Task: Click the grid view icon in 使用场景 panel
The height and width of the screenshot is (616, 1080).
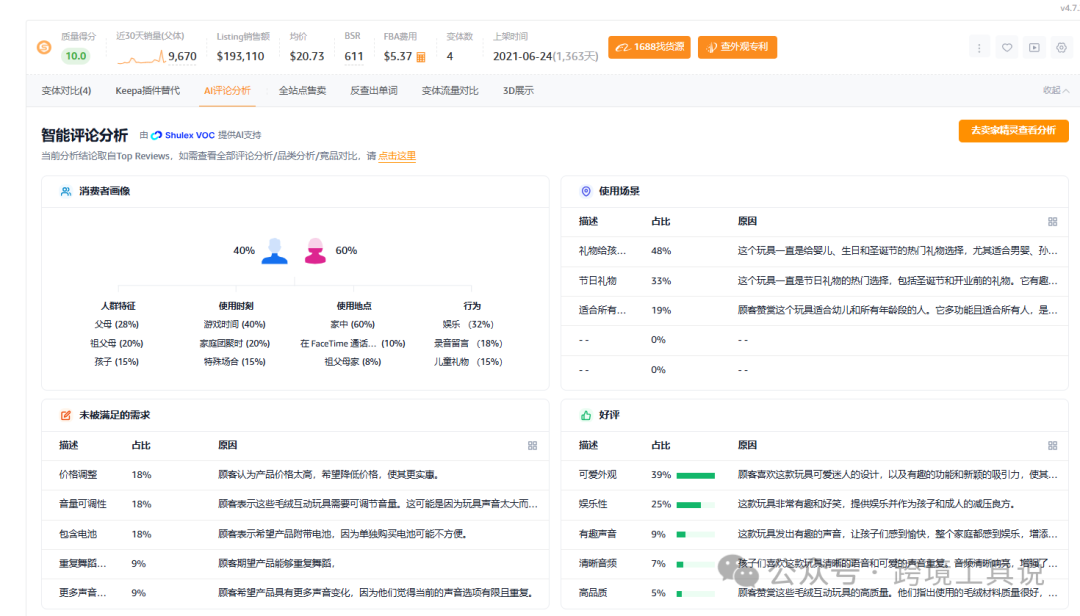Action: [1052, 221]
